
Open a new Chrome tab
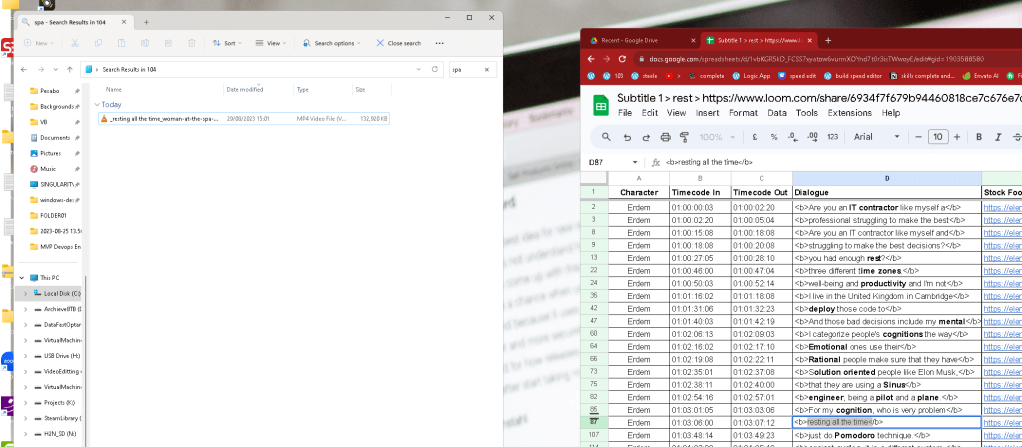(x=828, y=40)
